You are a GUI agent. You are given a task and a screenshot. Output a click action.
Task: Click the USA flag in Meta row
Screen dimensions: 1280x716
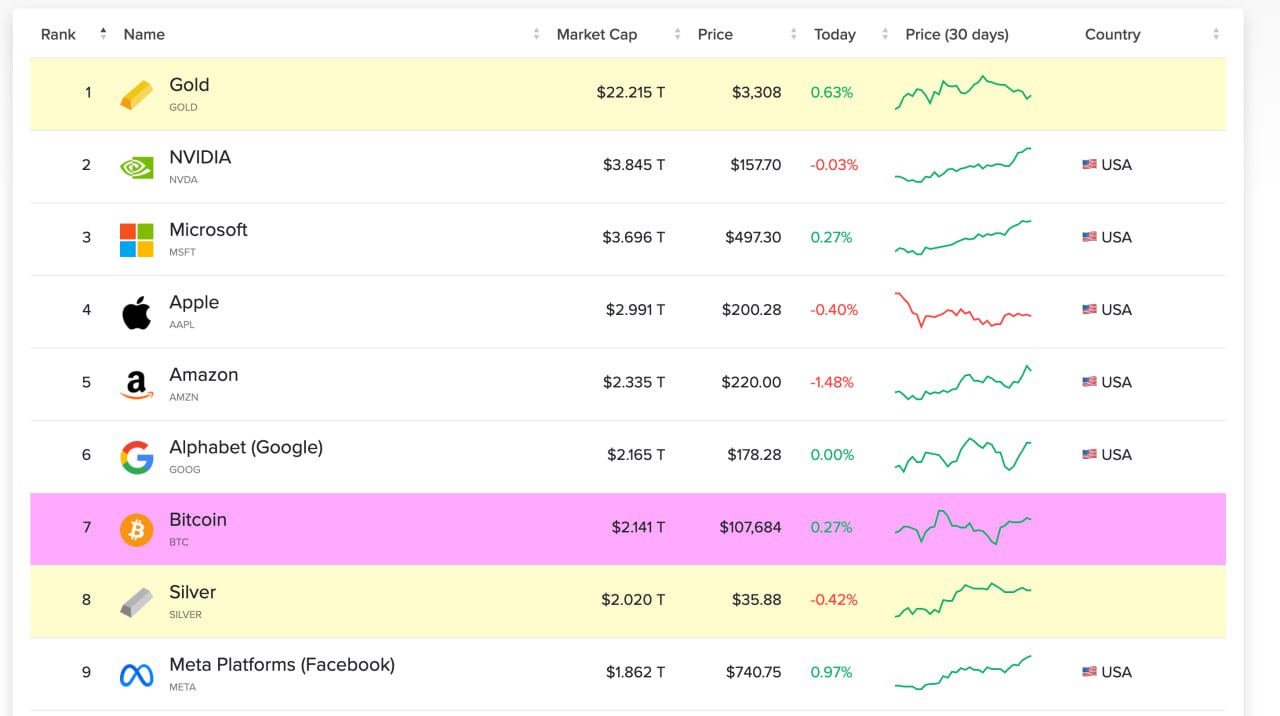(1089, 672)
